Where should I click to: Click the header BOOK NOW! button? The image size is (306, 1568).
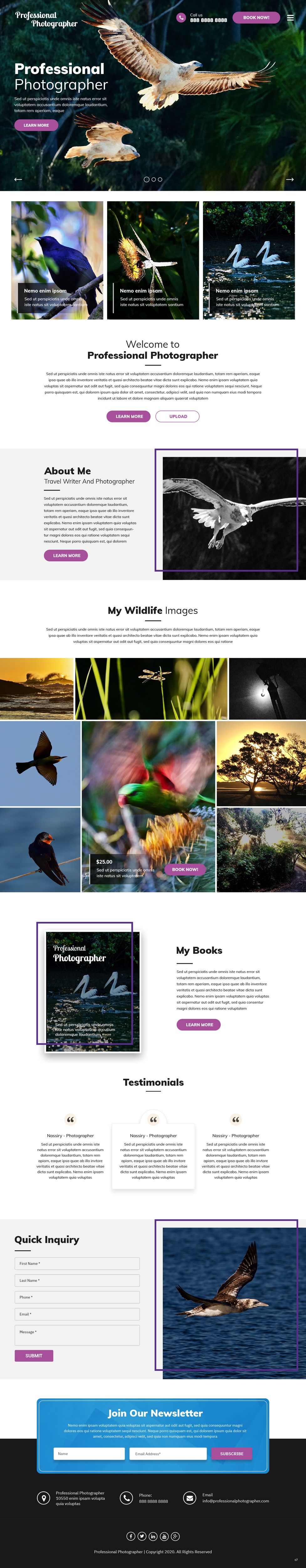click(x=256, y=18)
